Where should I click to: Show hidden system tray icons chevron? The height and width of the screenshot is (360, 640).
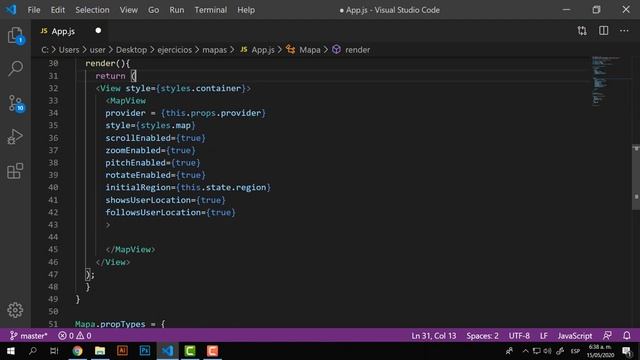pos(525,351)
